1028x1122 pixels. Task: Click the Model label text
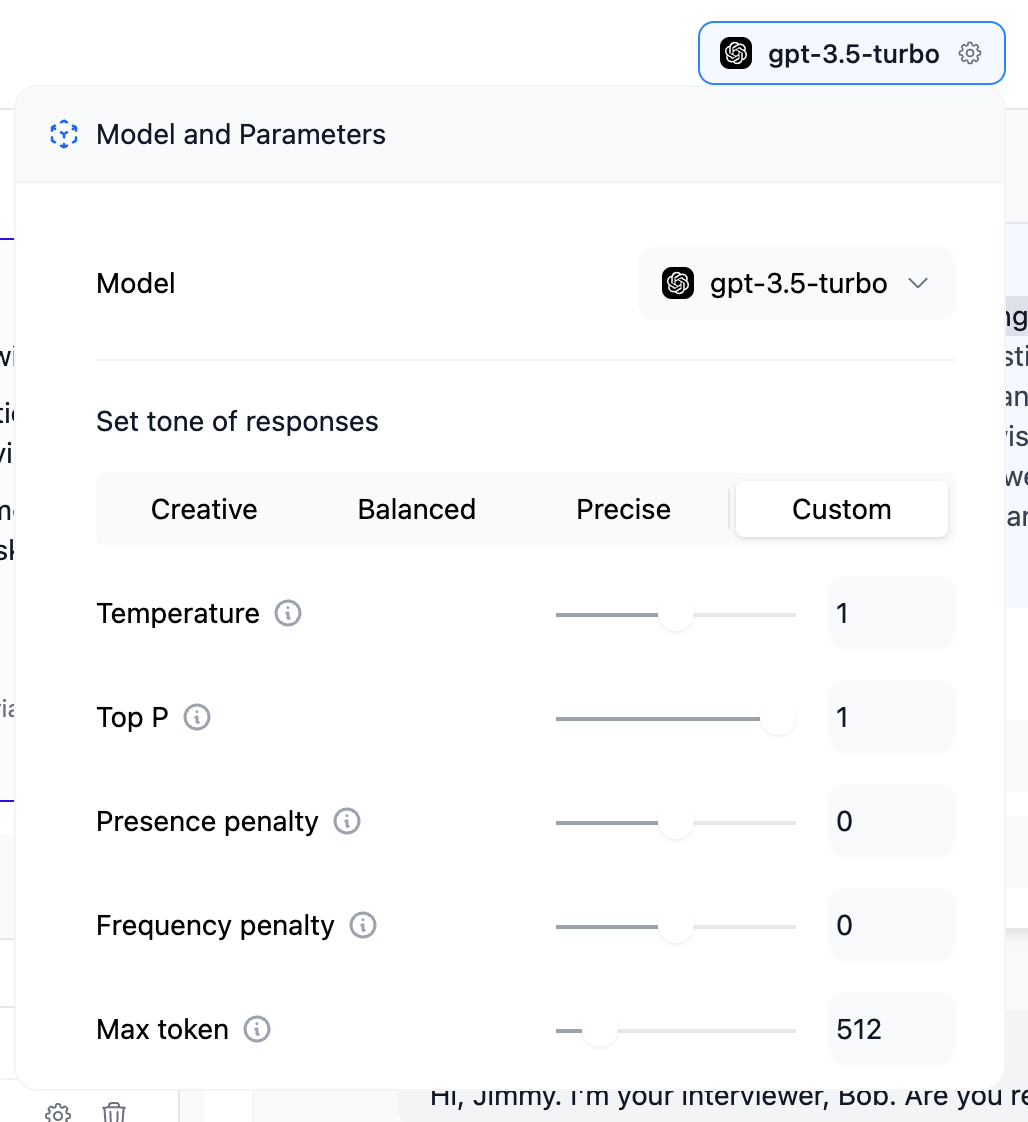pos(136,283)
